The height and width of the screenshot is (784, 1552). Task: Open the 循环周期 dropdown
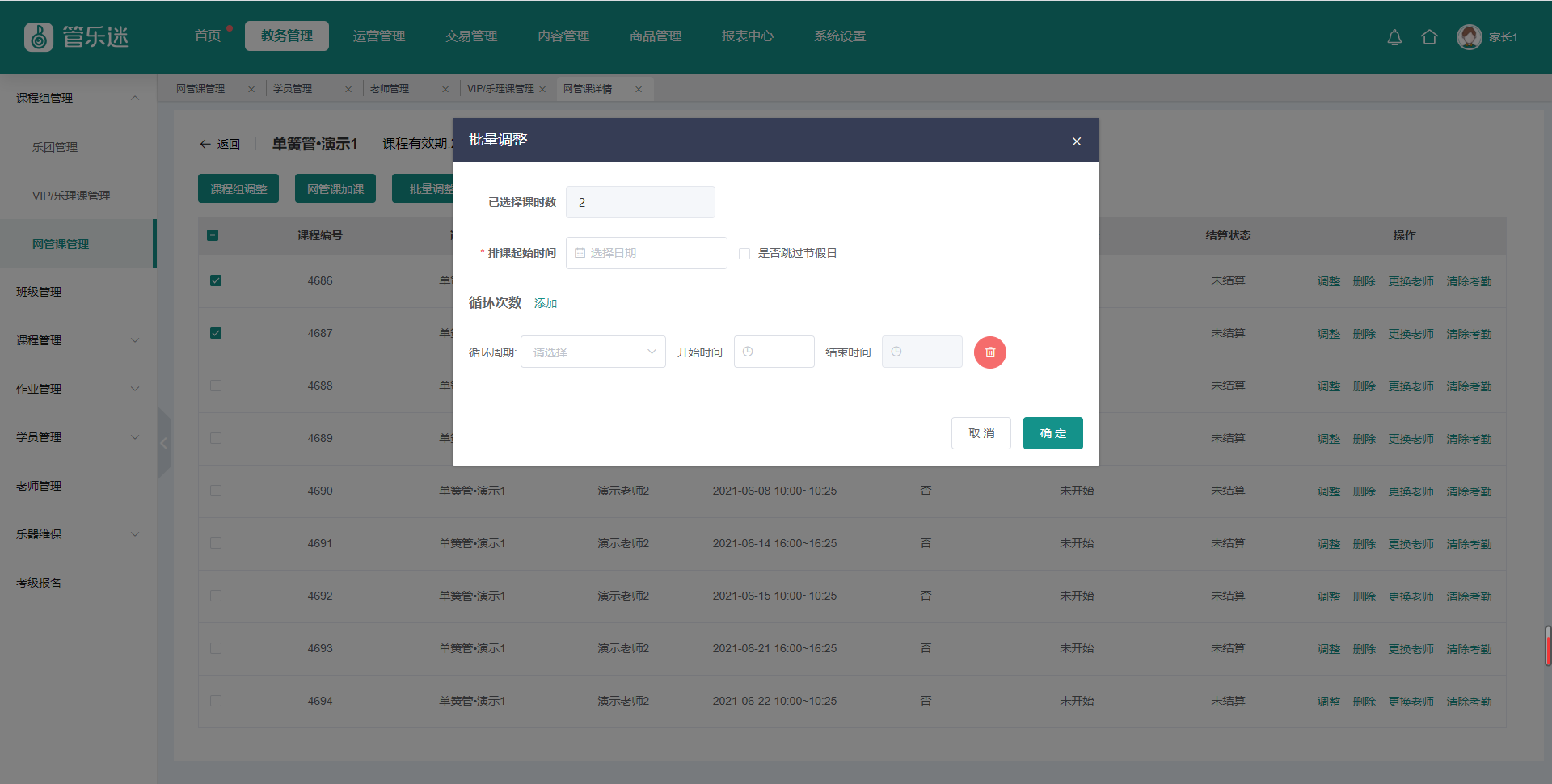click(593, 352)
